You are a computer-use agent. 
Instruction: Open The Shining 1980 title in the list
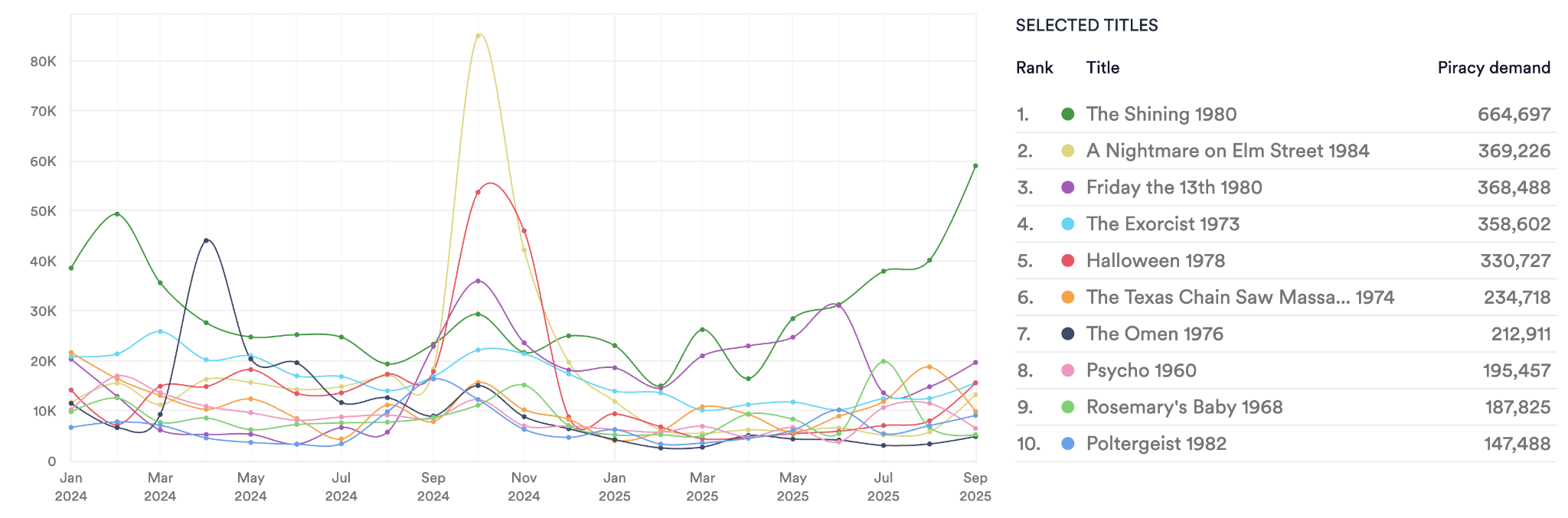click(1161, 114)
